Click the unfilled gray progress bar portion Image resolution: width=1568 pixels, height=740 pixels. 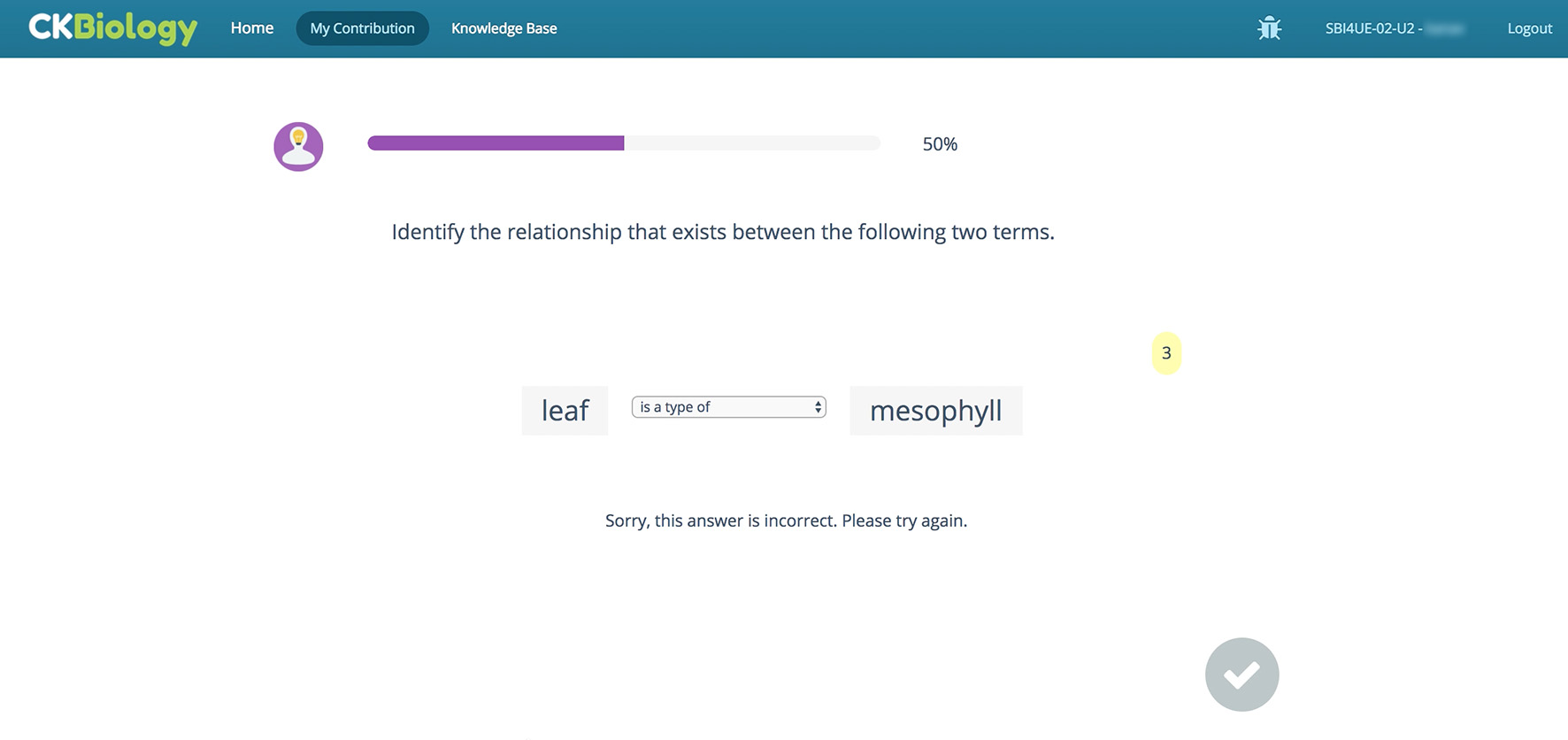[752, 143]
